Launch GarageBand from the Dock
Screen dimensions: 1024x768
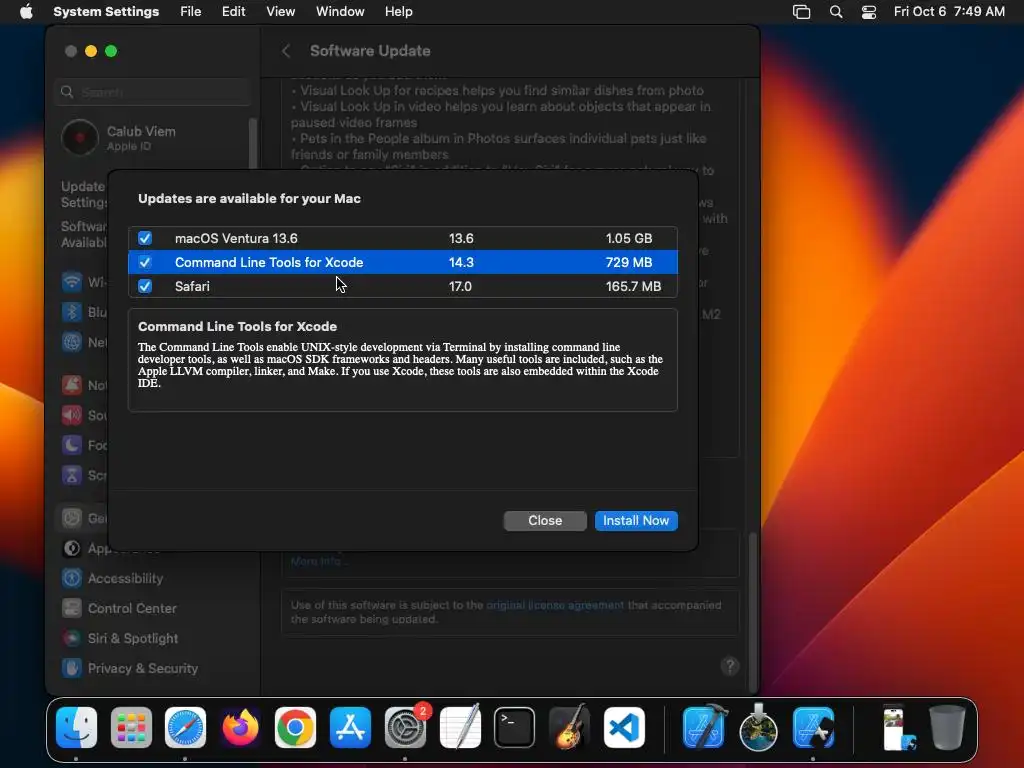[x=569, y=728]
